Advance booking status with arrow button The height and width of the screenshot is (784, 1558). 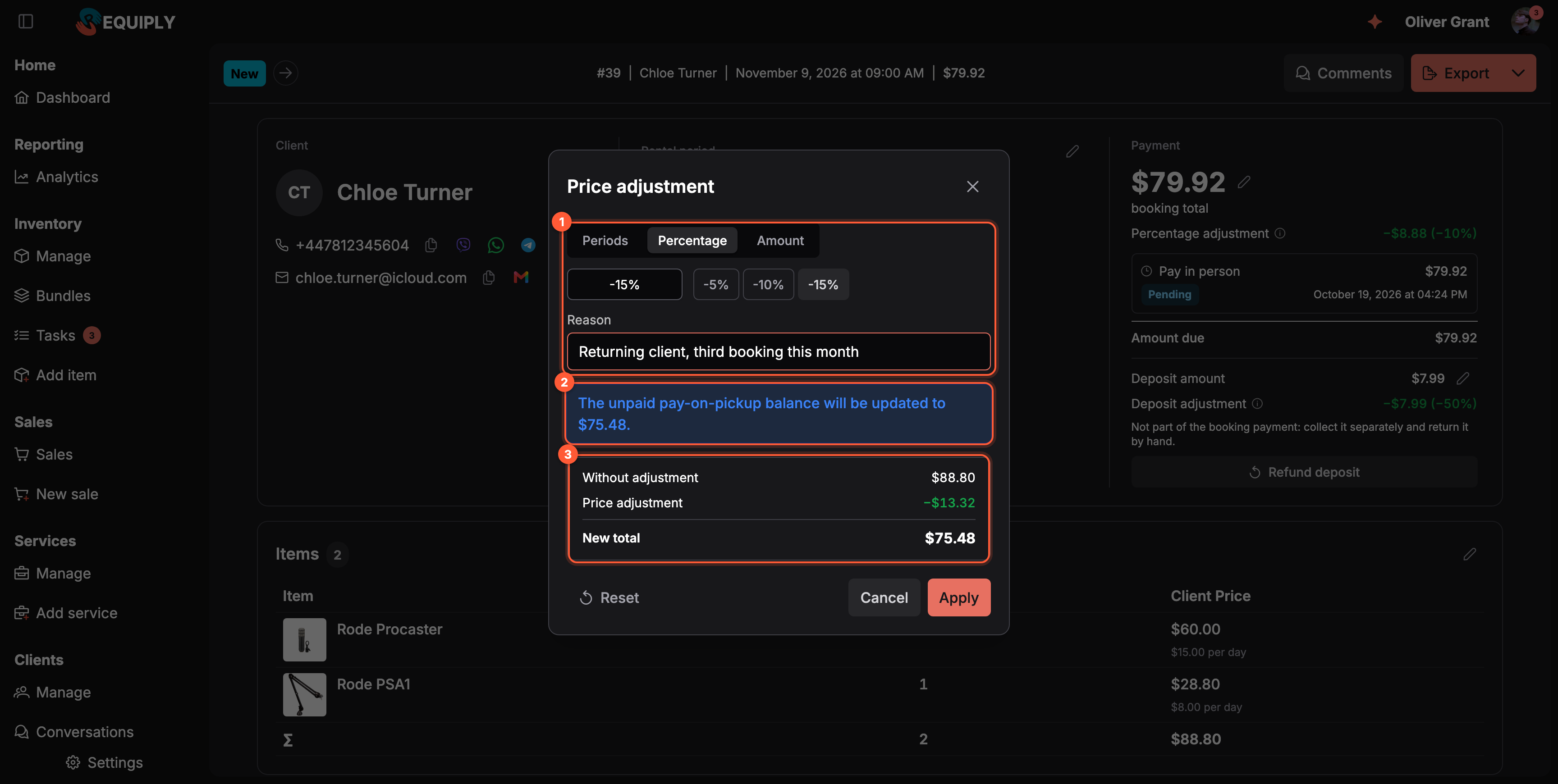tap(285, 73)
